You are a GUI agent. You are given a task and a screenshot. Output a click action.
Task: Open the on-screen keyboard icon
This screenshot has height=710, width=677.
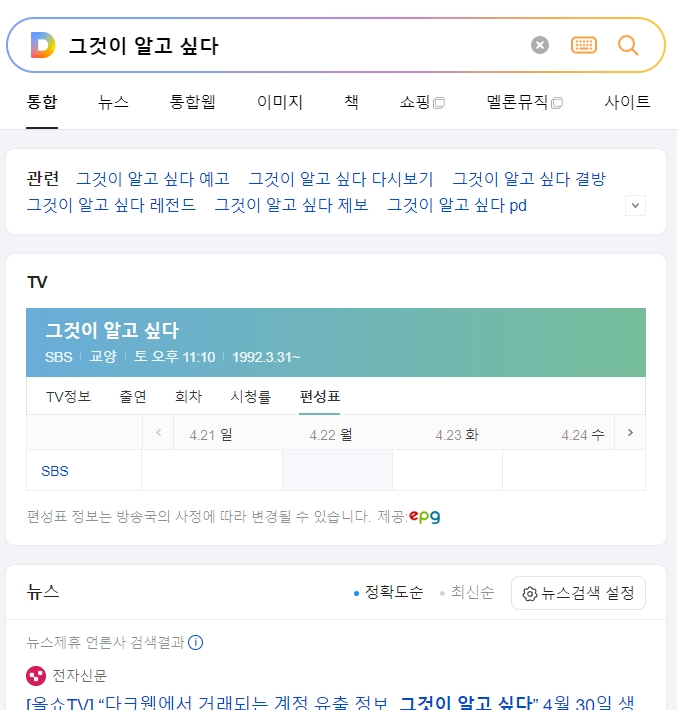click(x=584, y=45)
